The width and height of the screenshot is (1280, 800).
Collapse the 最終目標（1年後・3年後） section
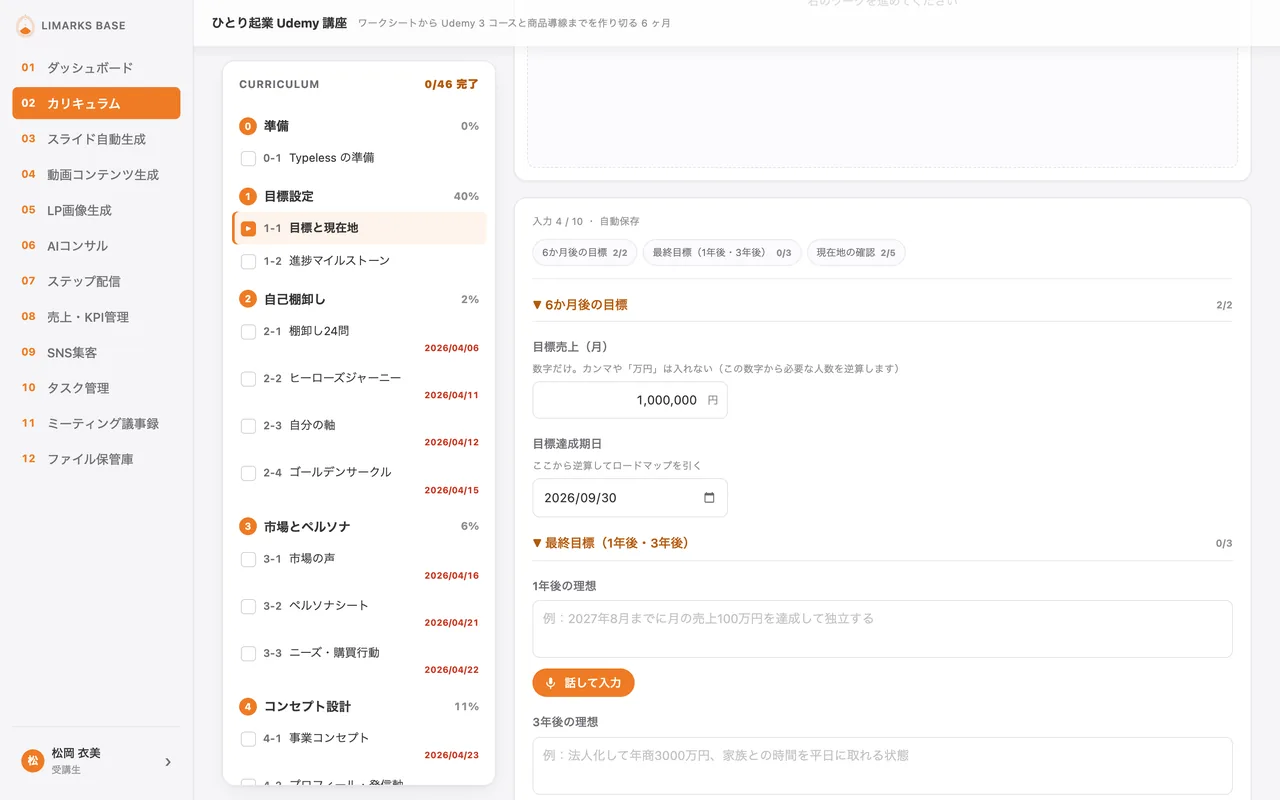click(x=610, y=543)
